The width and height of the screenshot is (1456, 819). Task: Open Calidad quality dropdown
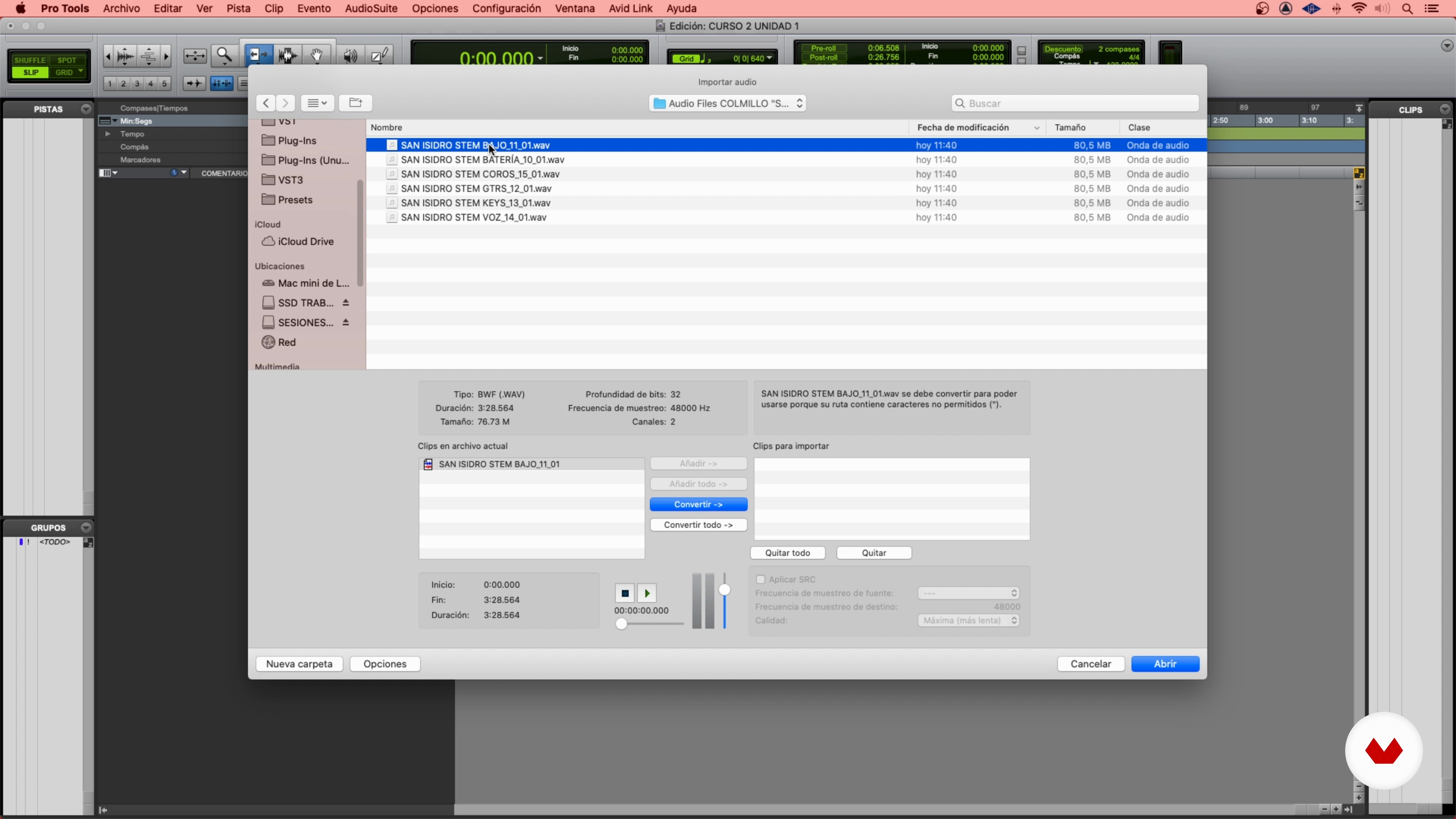[969, 621]
